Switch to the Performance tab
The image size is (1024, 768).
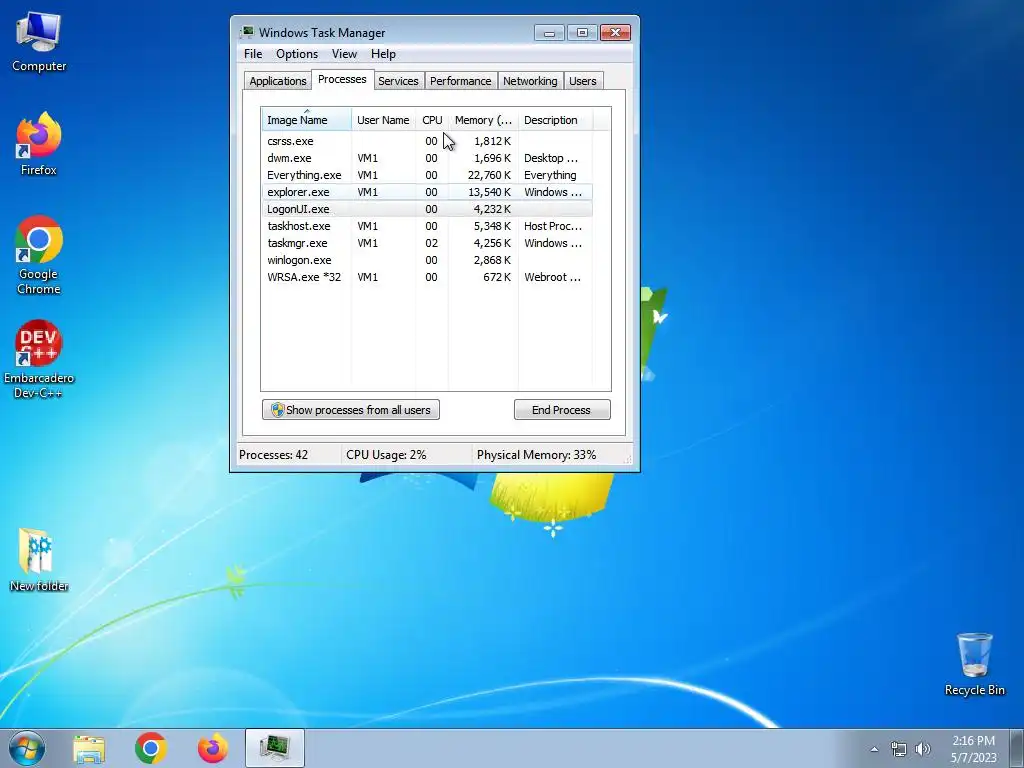(460, 81)
